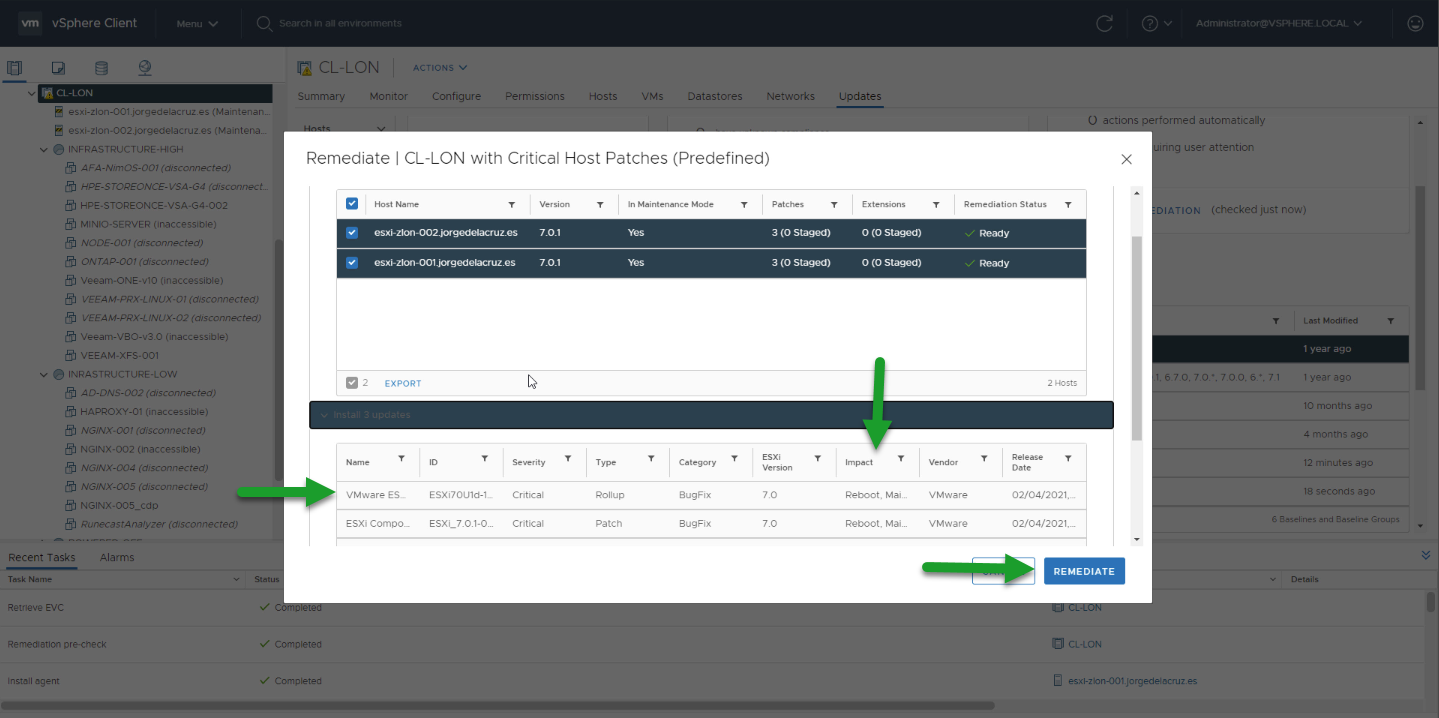Switch to the Summary tab
The height and width of the screenshot is (718, 1439).
[321, 96]
